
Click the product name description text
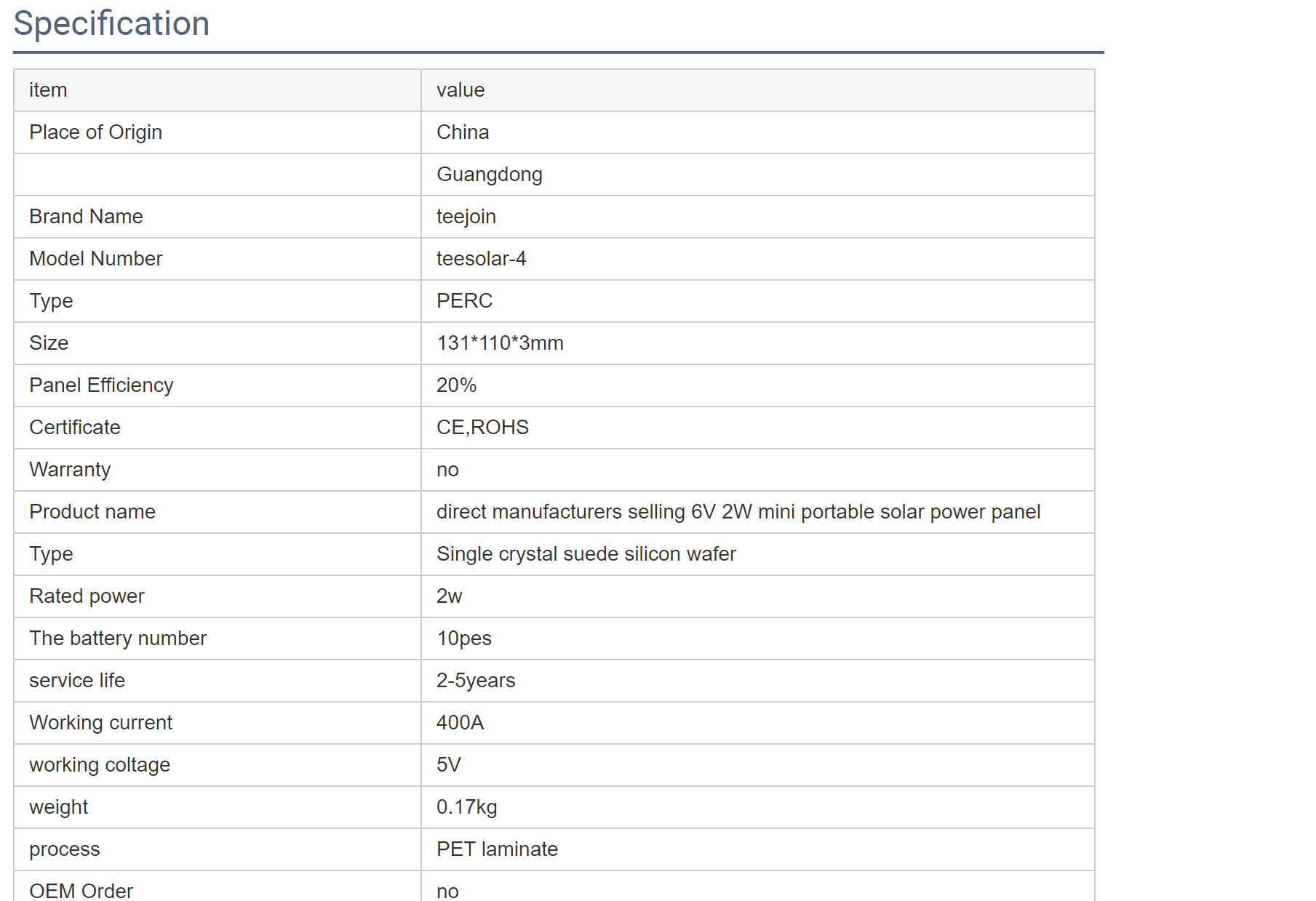tap(738, 512)
